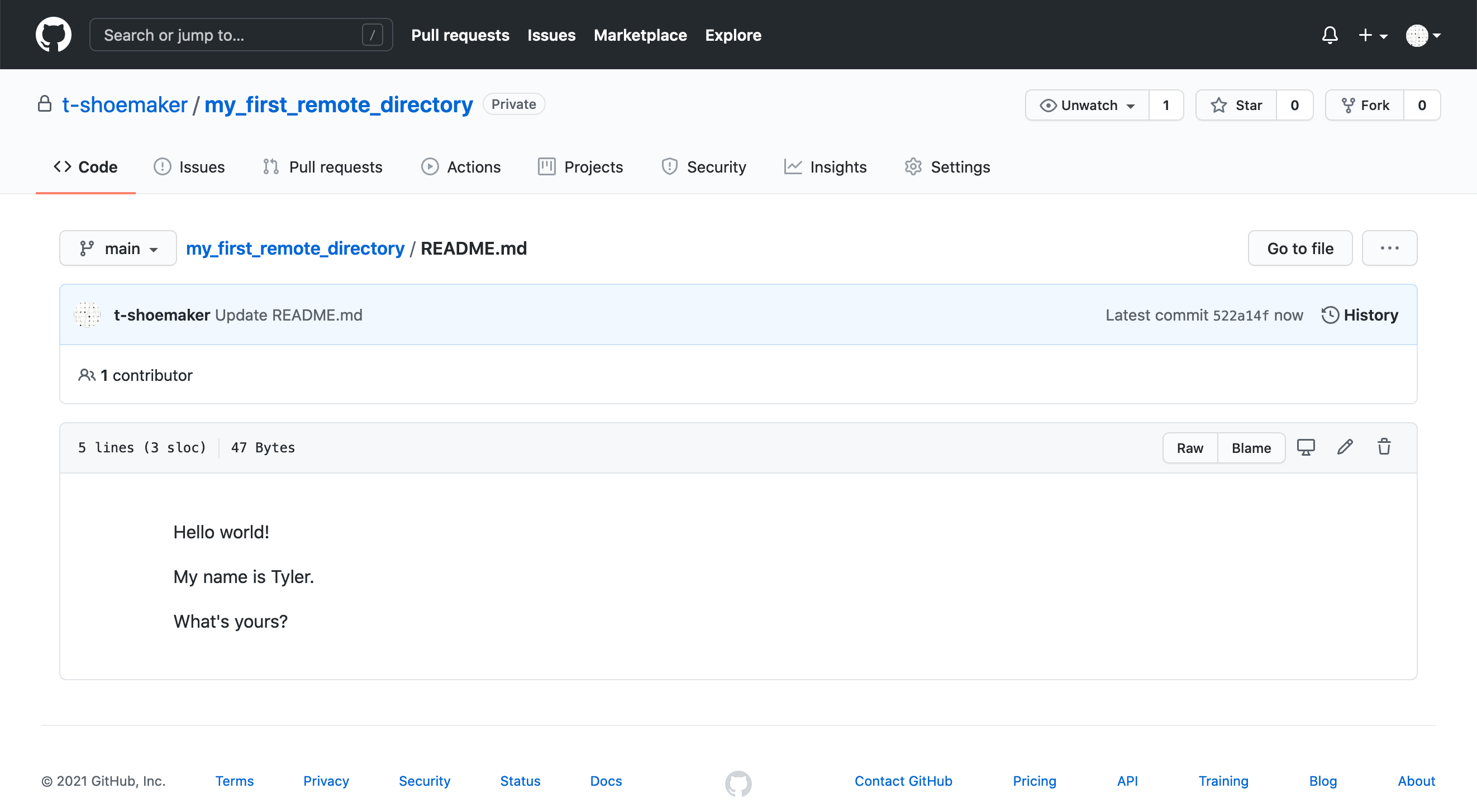Open footer API link
This screenshot has height=812, width=1477.
coord(1127,781)
